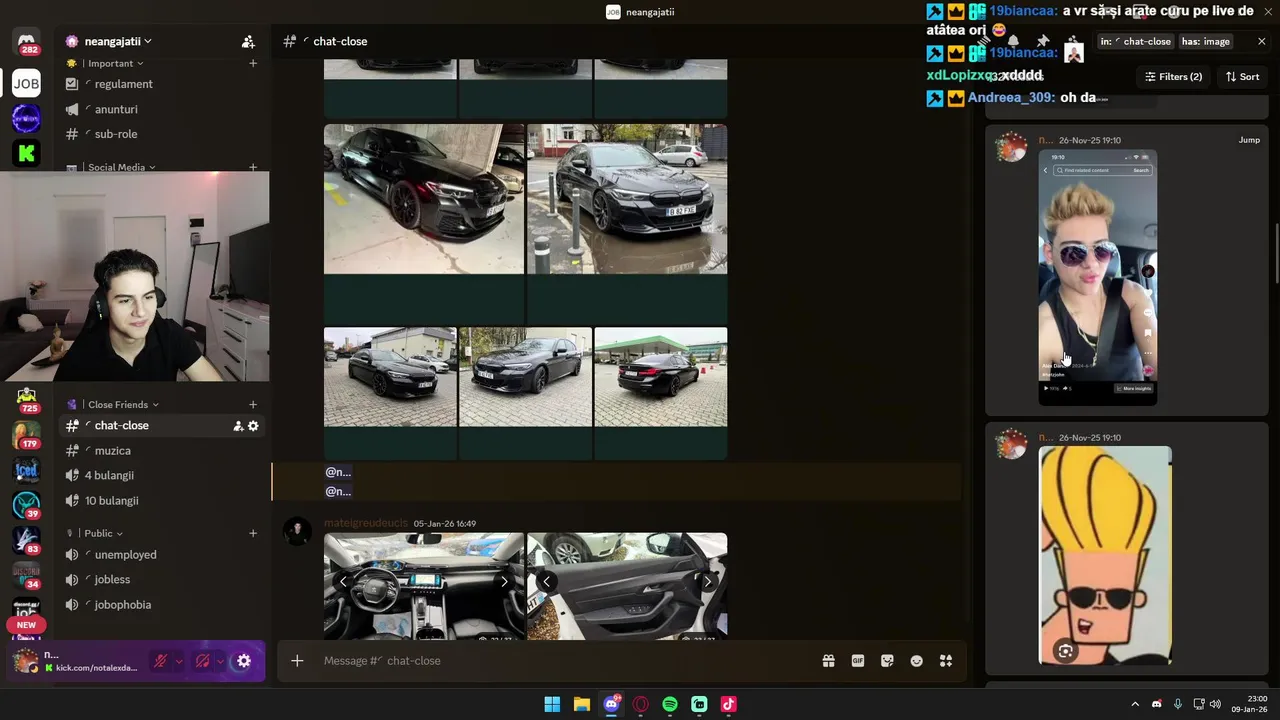Open the regulament channel
Screen dimensions: 1280x720
160,84
